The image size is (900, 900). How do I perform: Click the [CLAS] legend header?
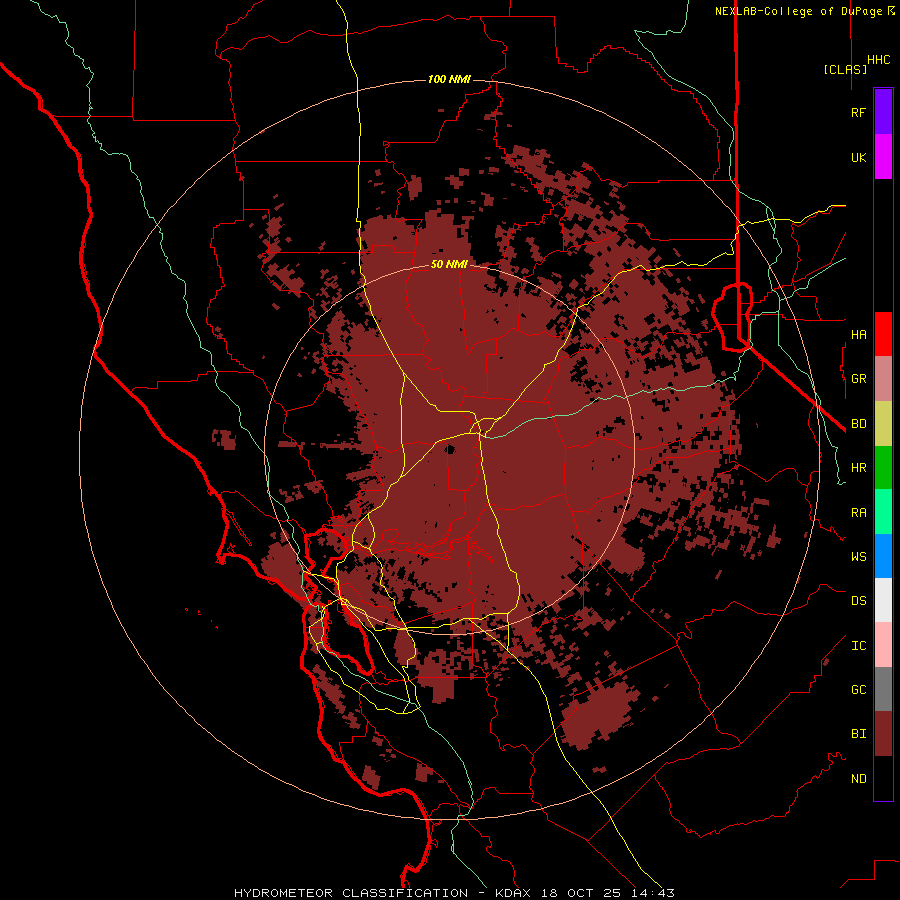[x=845, y=69]
